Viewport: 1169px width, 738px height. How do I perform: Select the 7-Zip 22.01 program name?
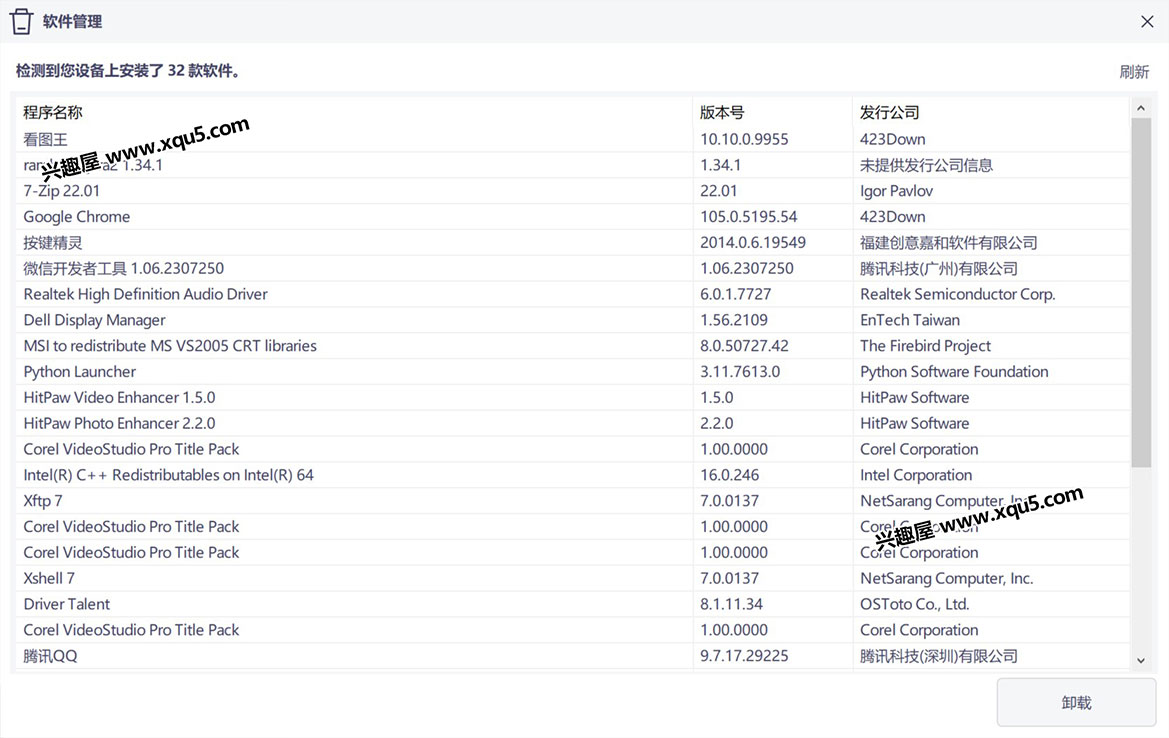[61, 191]
